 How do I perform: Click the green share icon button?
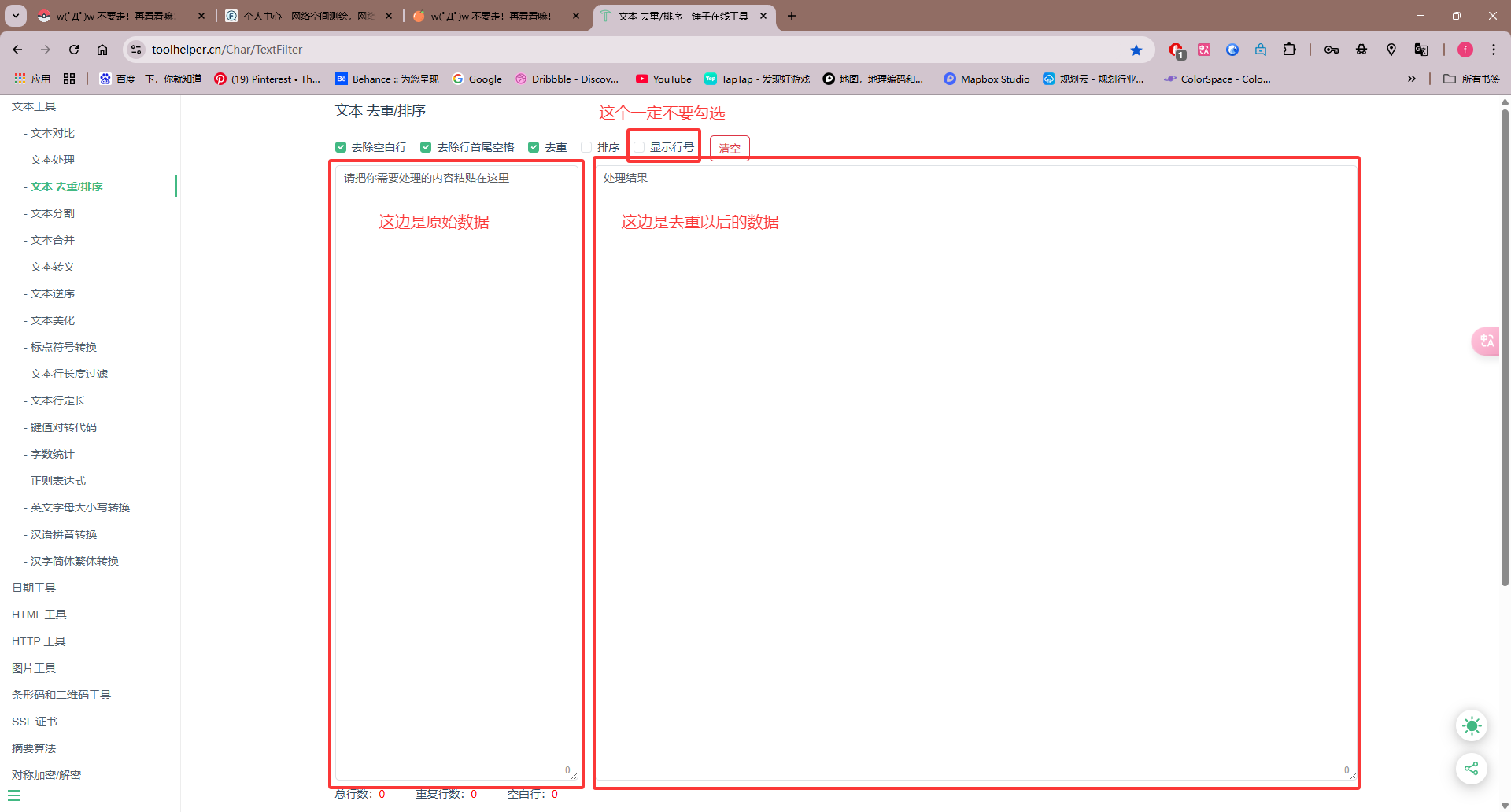1471,769
